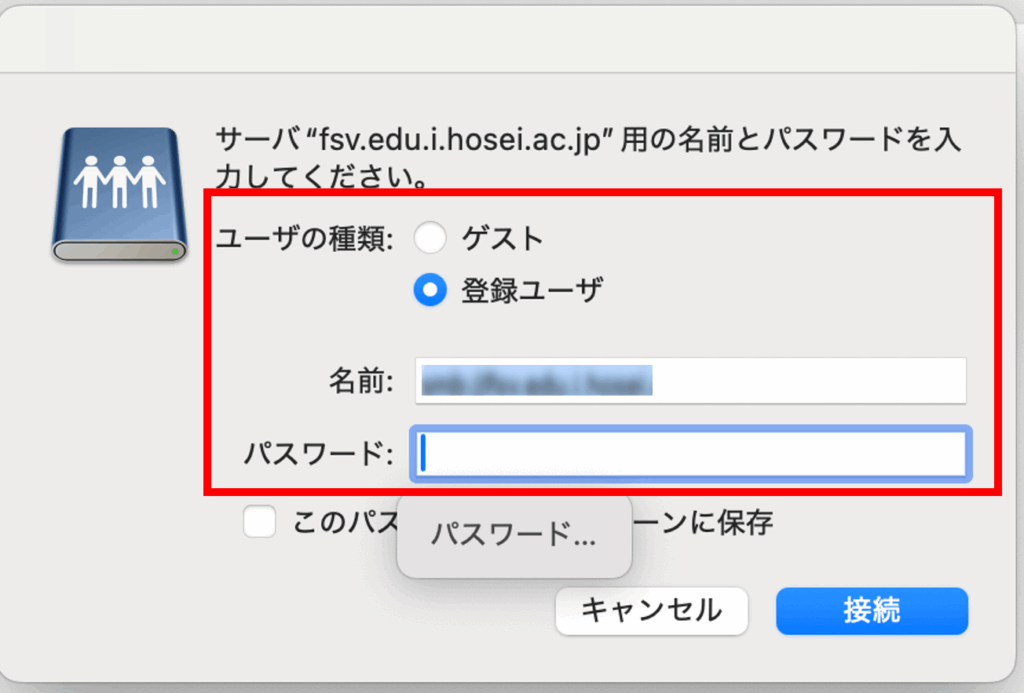Click the green status light on the drive icon
Screen dimensions: 1024x693
point(175,251)
